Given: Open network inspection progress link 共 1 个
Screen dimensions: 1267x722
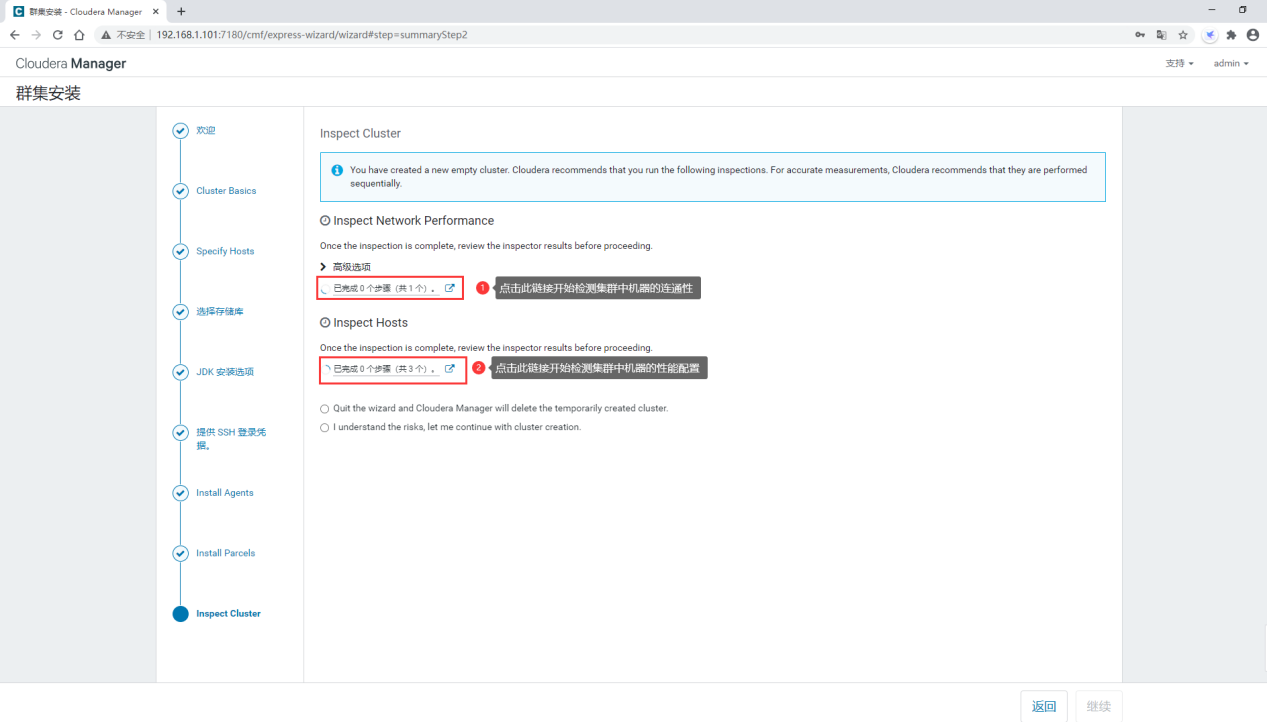Looking at the screenshot, I should tap(386, 288).
